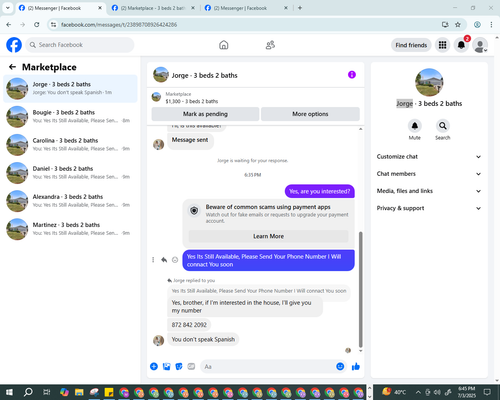Open the plus more actions in composer
Screen dimensions: 500x400
tap(154, 367)
